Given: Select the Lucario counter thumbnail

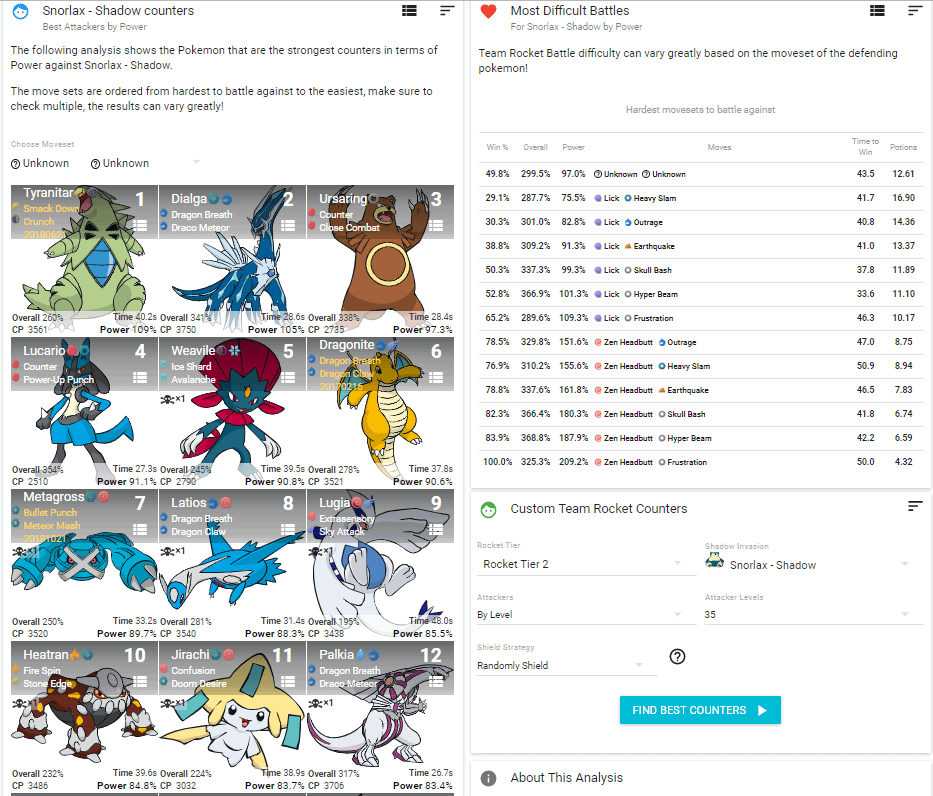Looking at the screenshot, I should tap(84, 412).
